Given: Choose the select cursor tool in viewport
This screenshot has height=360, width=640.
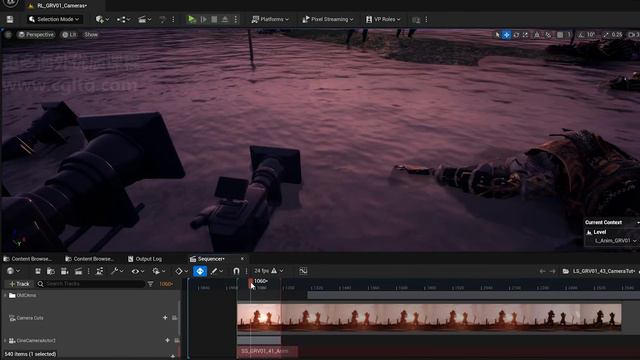Looking at the screenshot, I should (x=497, y=35).
